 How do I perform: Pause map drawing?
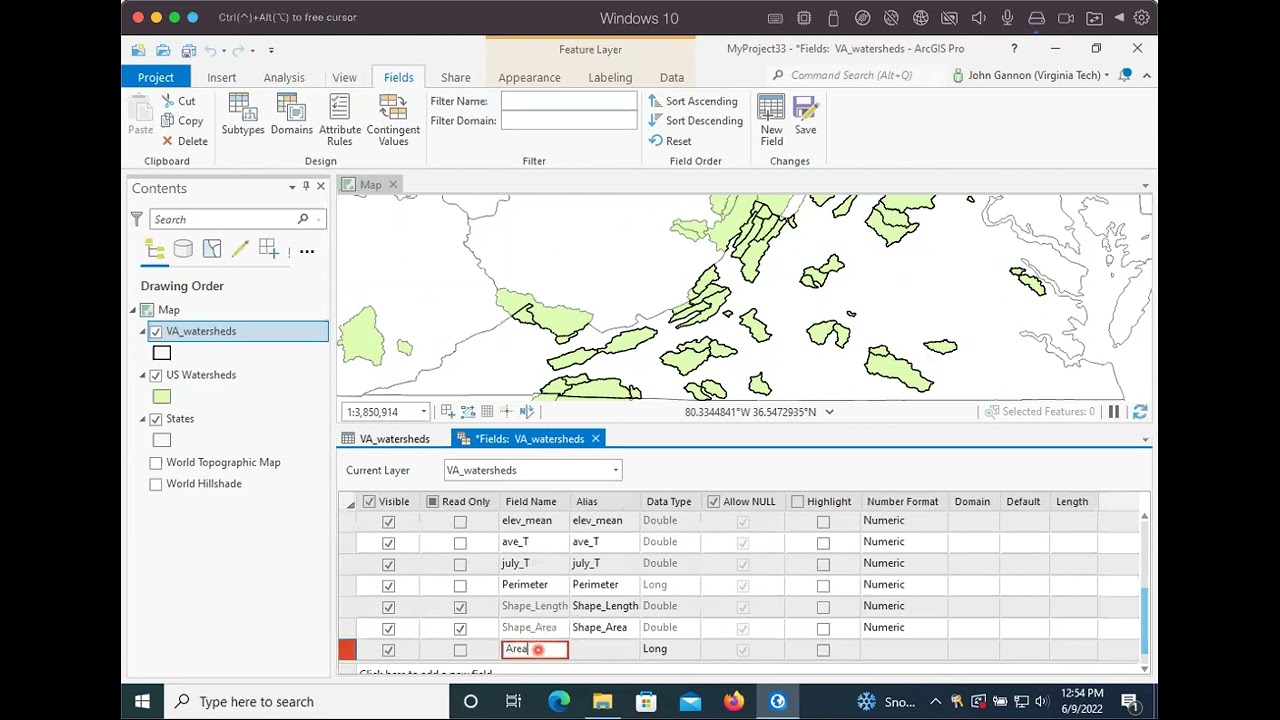click(1113, 412)
